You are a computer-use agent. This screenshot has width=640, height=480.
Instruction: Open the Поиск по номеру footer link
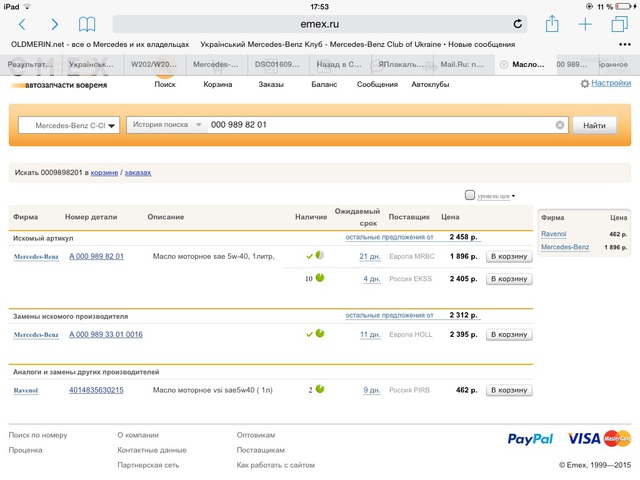pyautogui.click(x=38, y=435)
